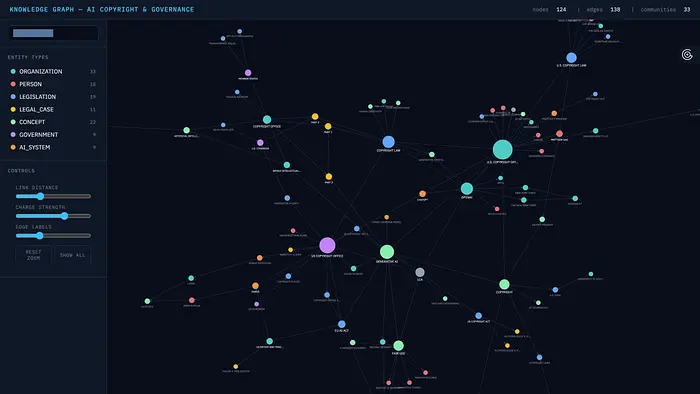Select the yellow PART 3 node
The height and width of the screenshot is (394, 700).
[315, 116]
